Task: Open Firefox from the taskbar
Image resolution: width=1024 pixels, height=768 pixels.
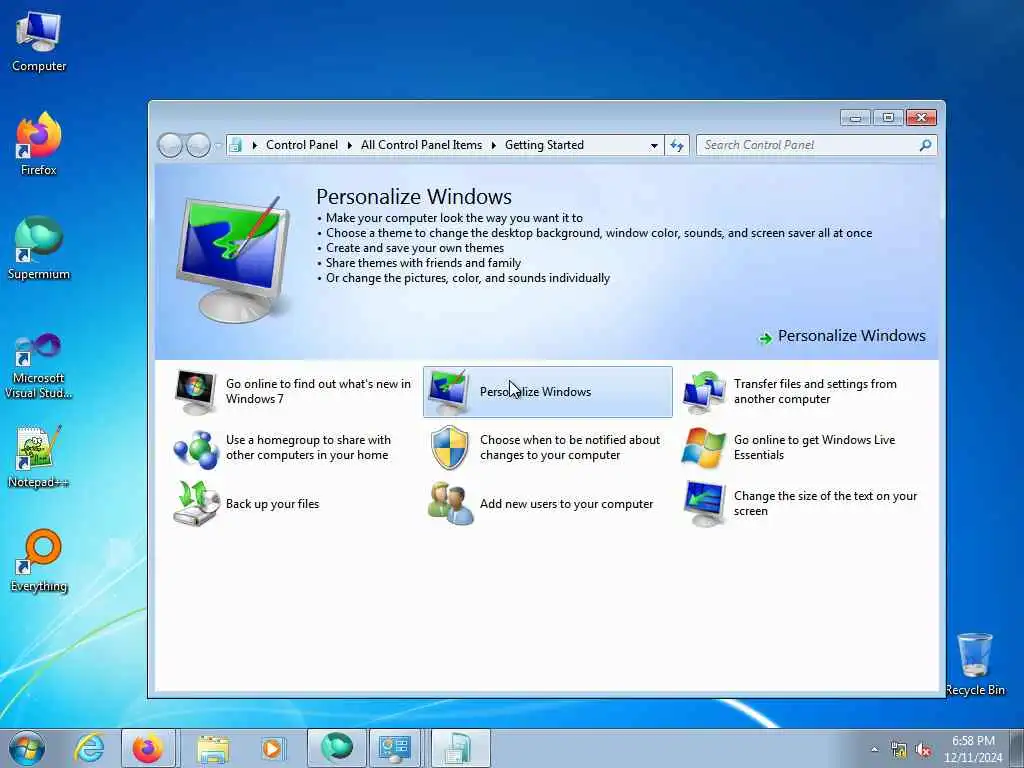Action: tap(148, 748)
